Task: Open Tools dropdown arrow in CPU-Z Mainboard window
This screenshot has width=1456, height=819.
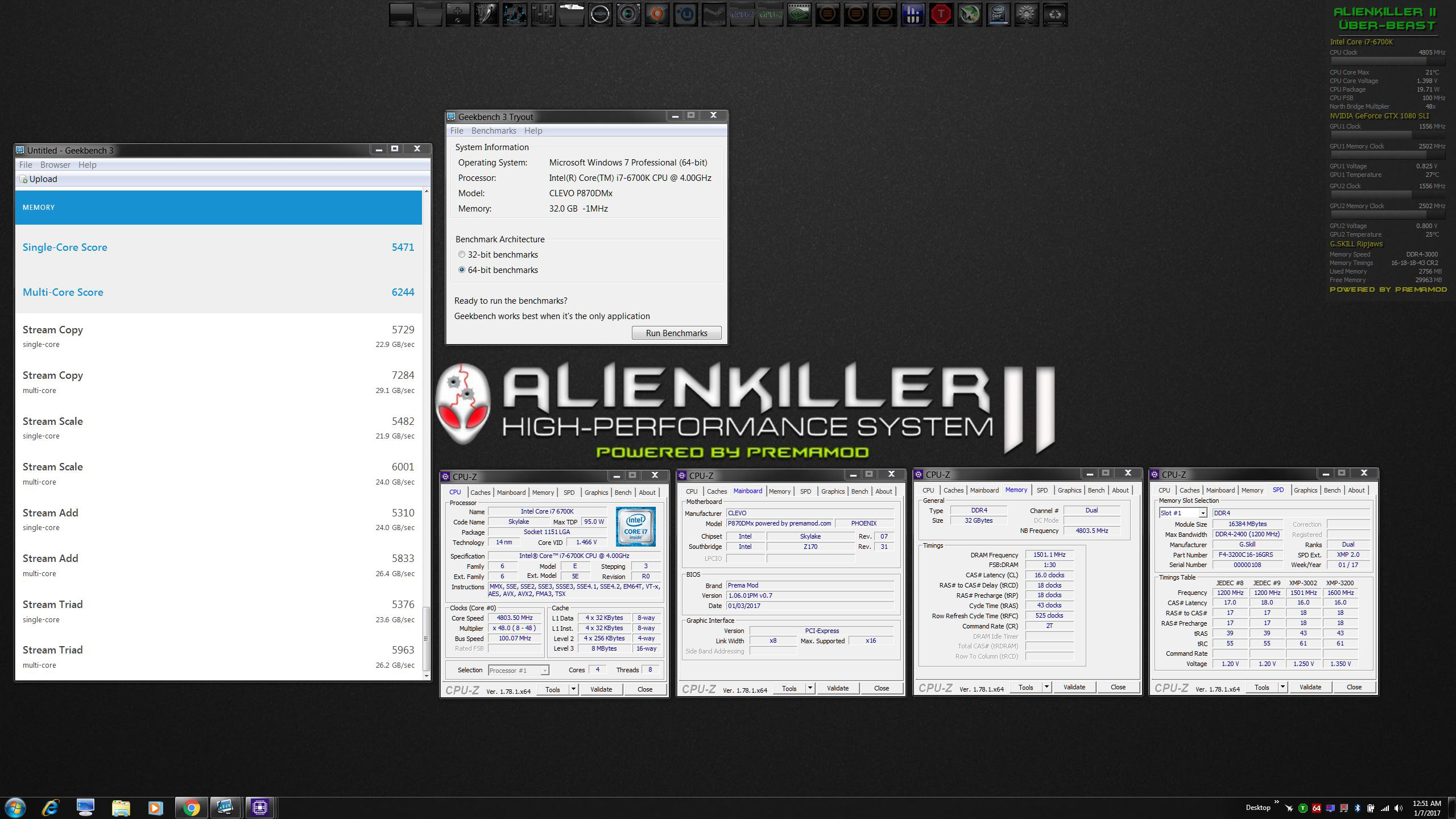Action: point(810,688)
